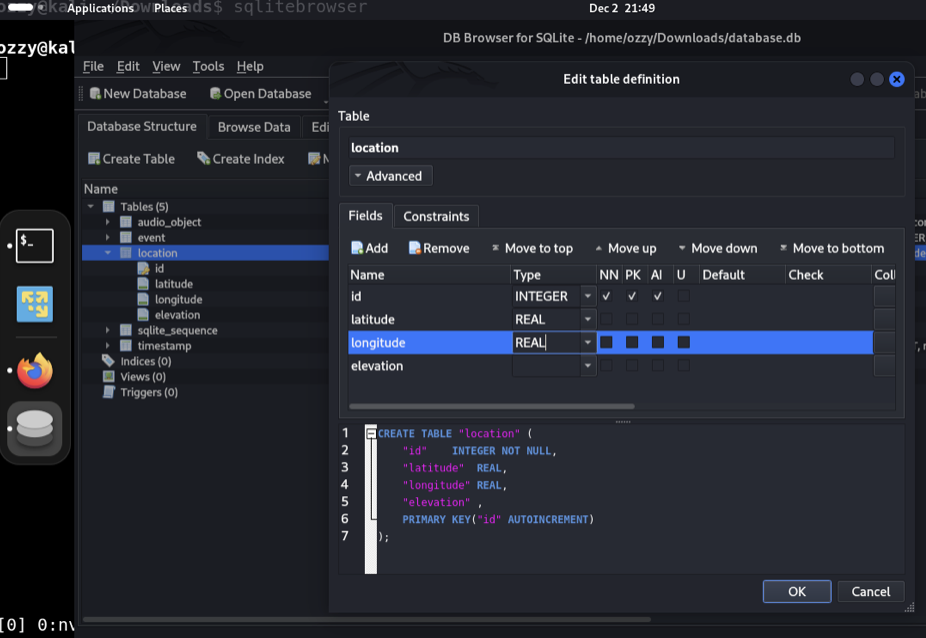The image size is (926, 638).
Task: Expand the sqlite_sequence table node
Action: [x=107, y=330]
